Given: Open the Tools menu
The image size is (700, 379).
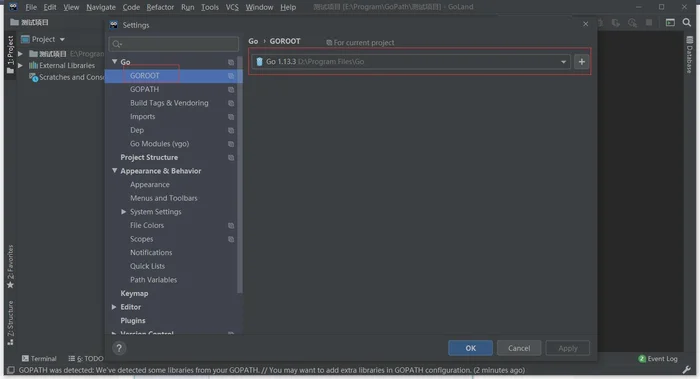Looking at the screenshot, I should tap(210, 7).
